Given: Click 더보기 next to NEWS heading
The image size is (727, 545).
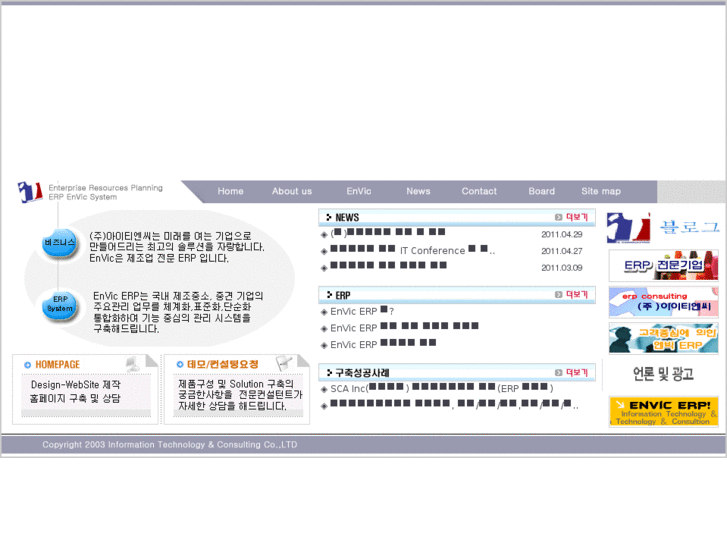Looking at the screenshot, I should [577, 217].
